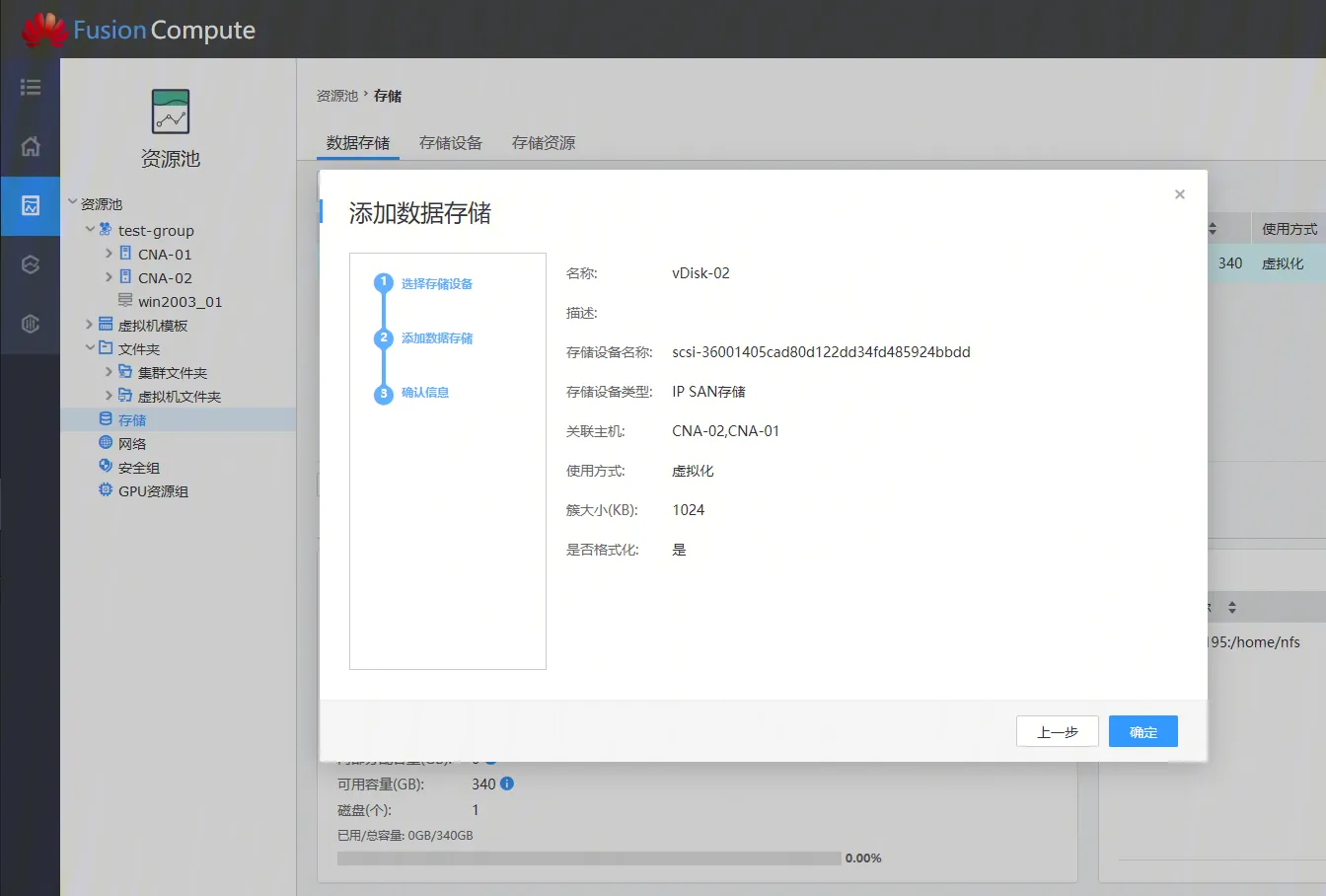This screenshot has height=896, width=1326.
Task: Select win2003_01 virtual machine in tree
Action: point(180,302)
